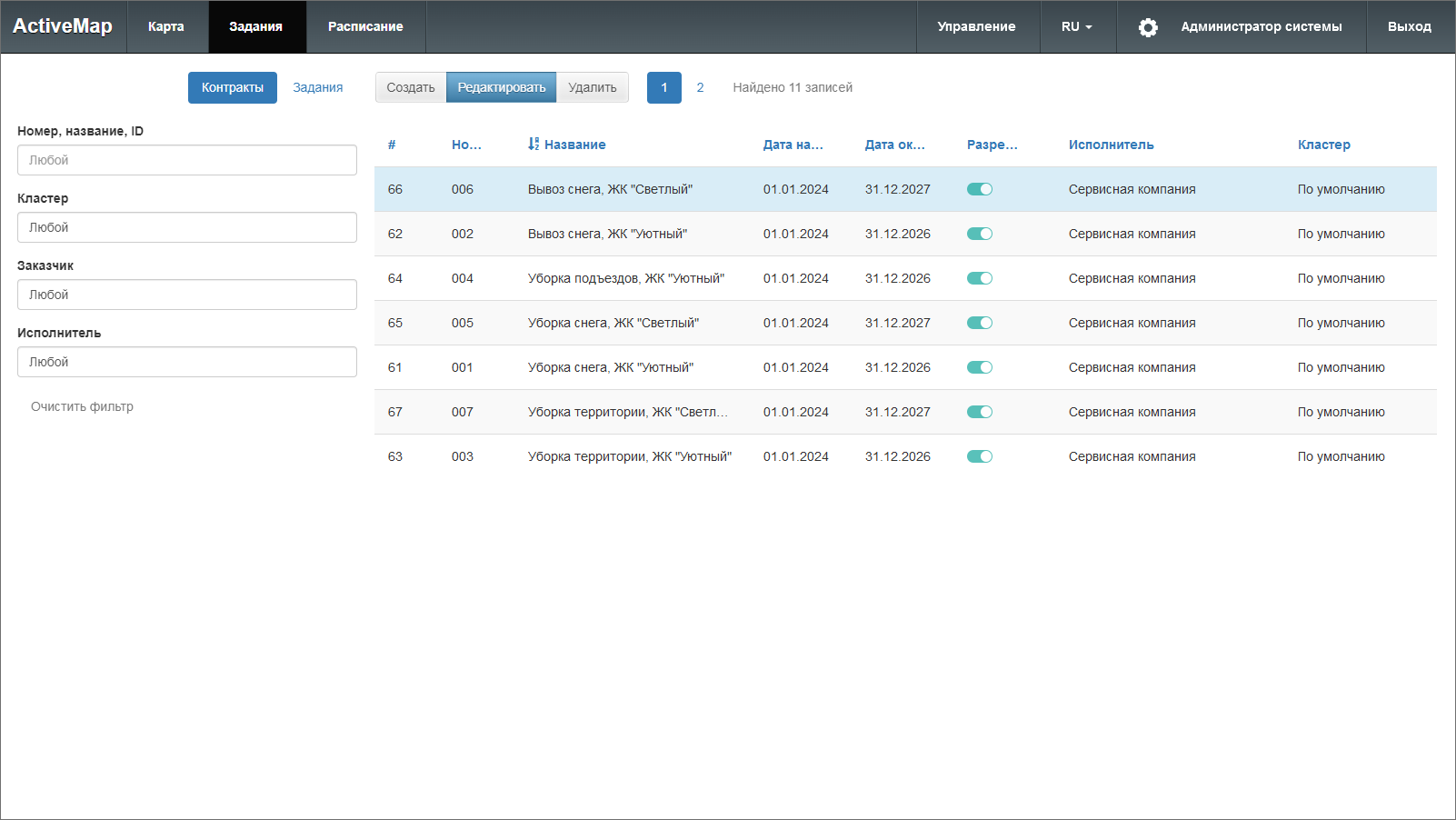Focus the Номер, название, ID input
Image resolution: width=1456 pixels, height=820 pixels.
pos(187,160)
